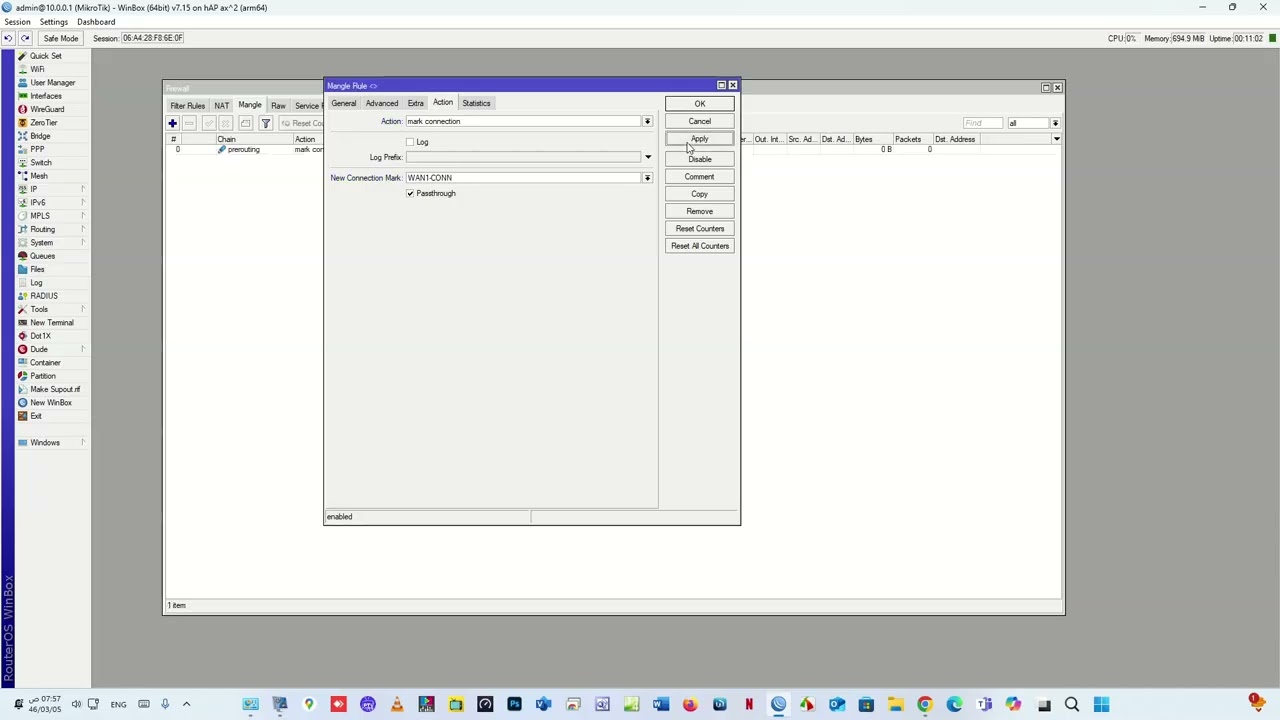Click the redo arrow in the top toolbar
Screen dimensions: 1280x720
(25, 38)
